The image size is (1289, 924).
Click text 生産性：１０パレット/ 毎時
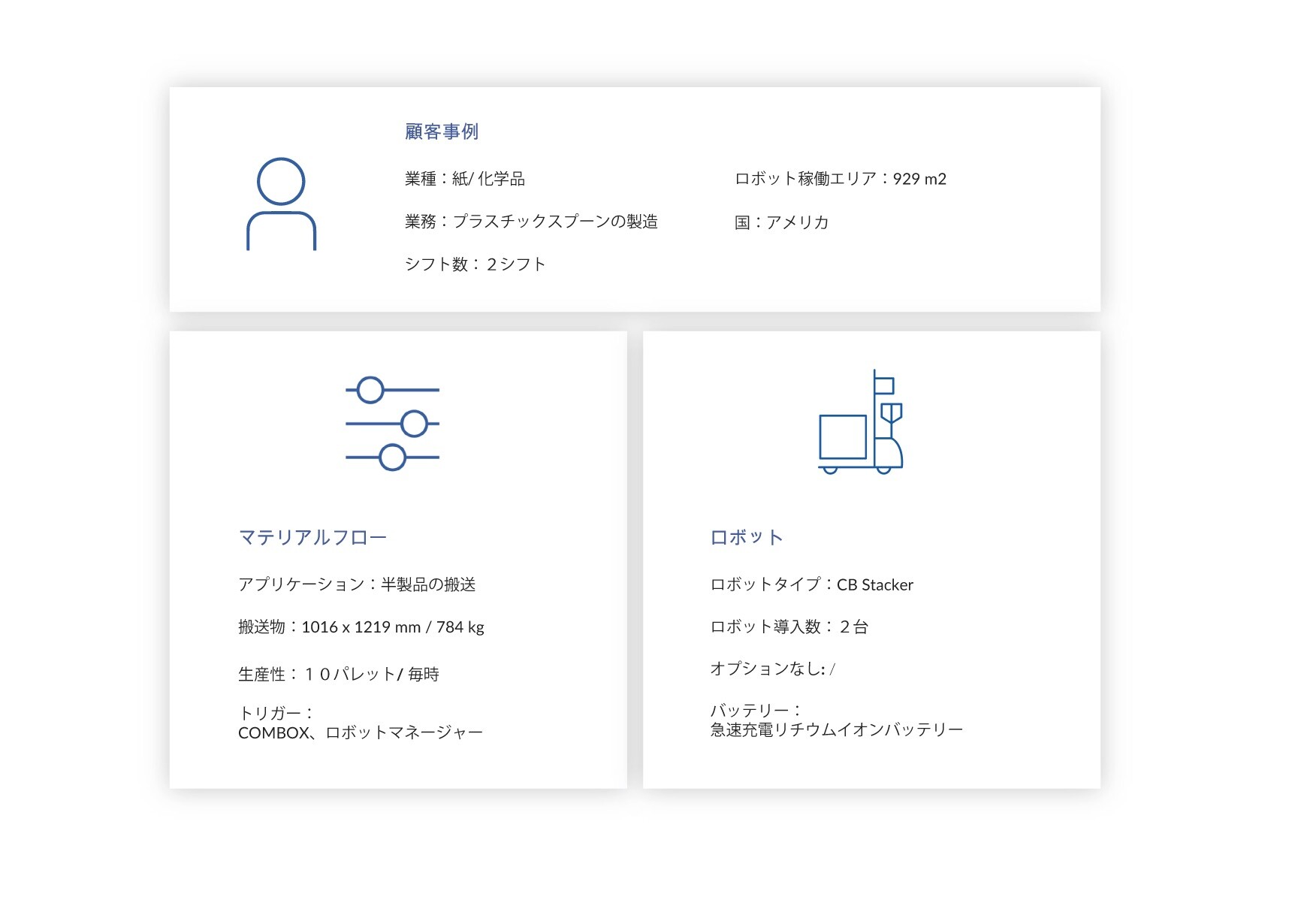tap(339, 675)
